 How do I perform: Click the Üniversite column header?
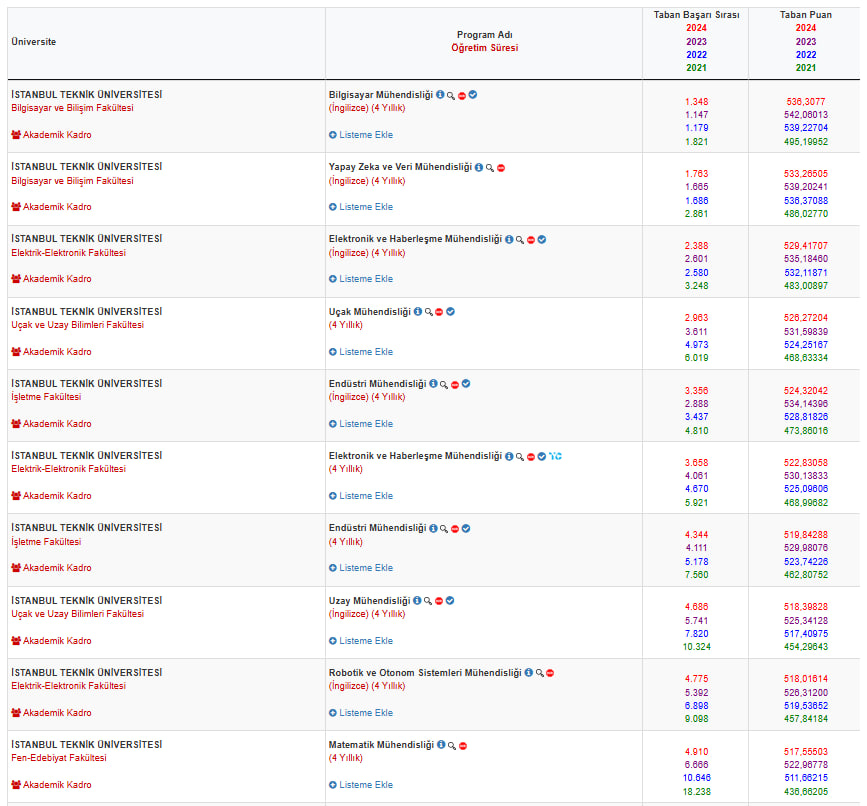pyautogui.click(x=34, y=42)
